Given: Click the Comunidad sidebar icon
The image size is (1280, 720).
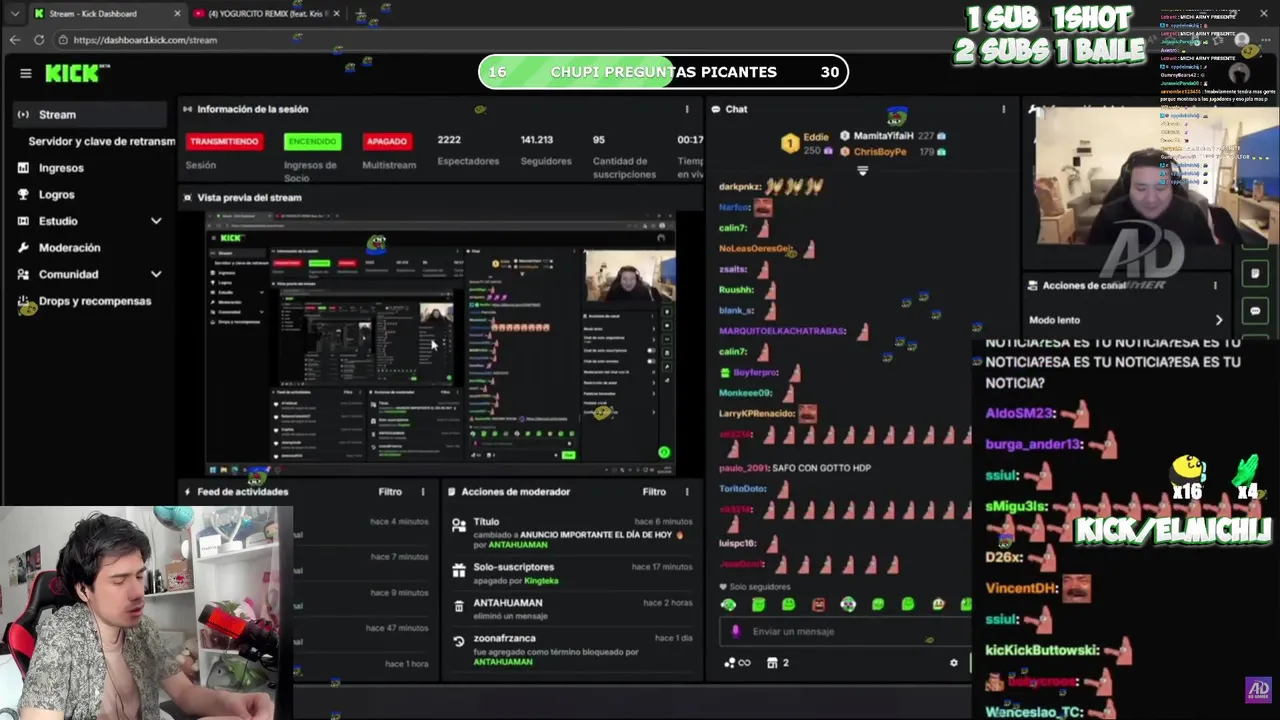Looking at the screenshot, I should coord(23,274).
